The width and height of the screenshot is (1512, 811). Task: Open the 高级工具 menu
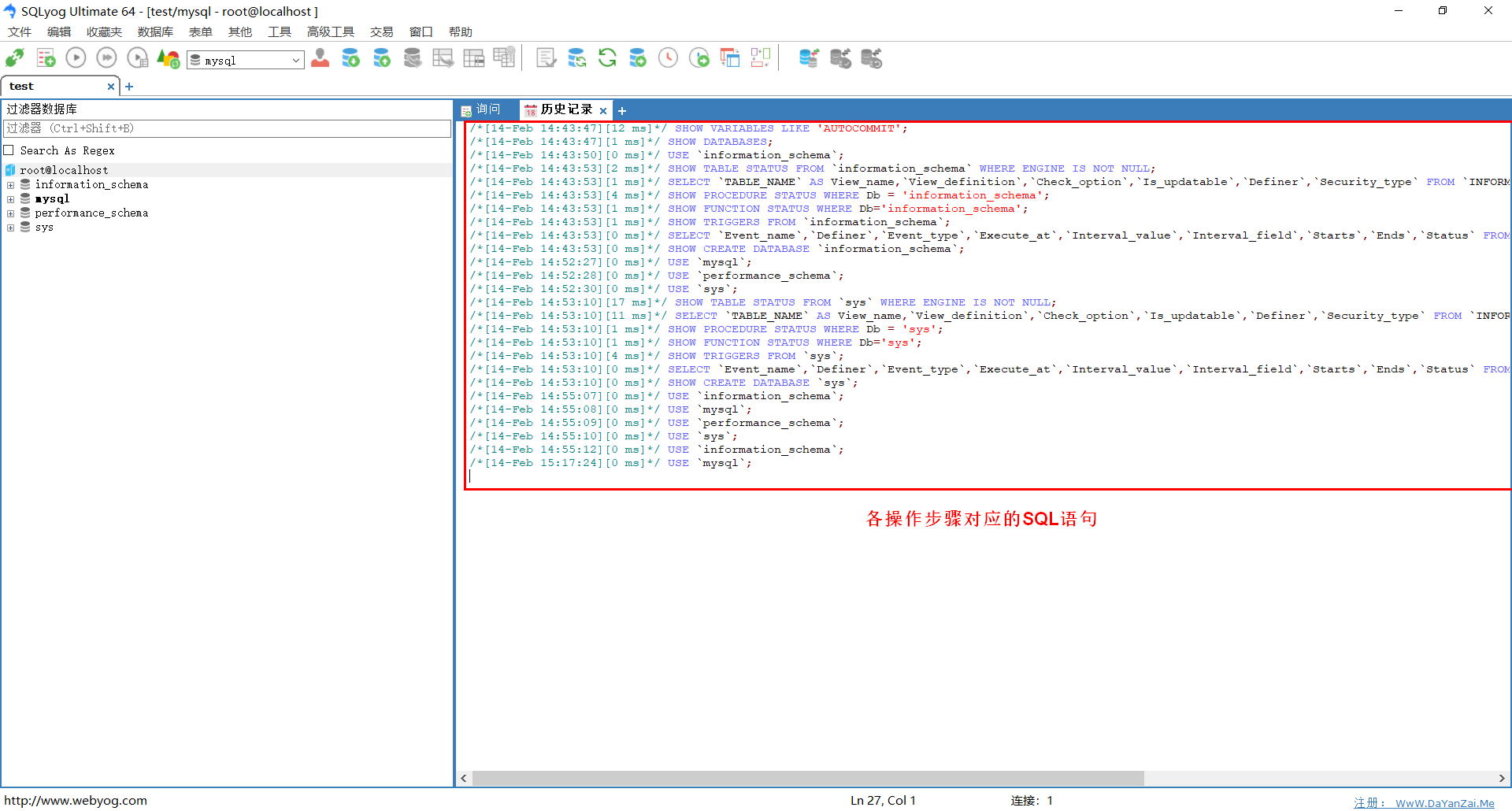(x=331, y=31)
